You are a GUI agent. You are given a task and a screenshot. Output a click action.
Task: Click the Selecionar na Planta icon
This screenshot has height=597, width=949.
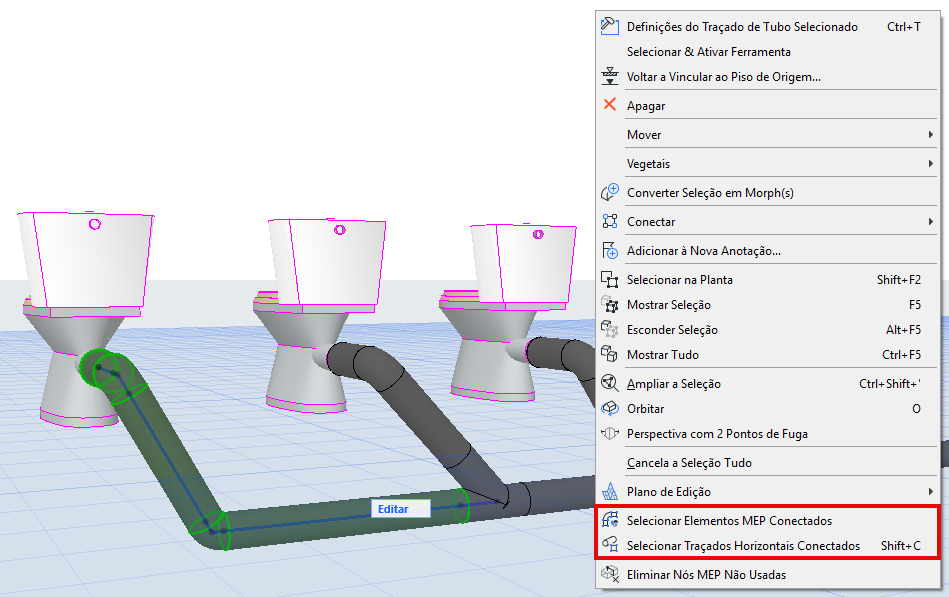(609, 279)
